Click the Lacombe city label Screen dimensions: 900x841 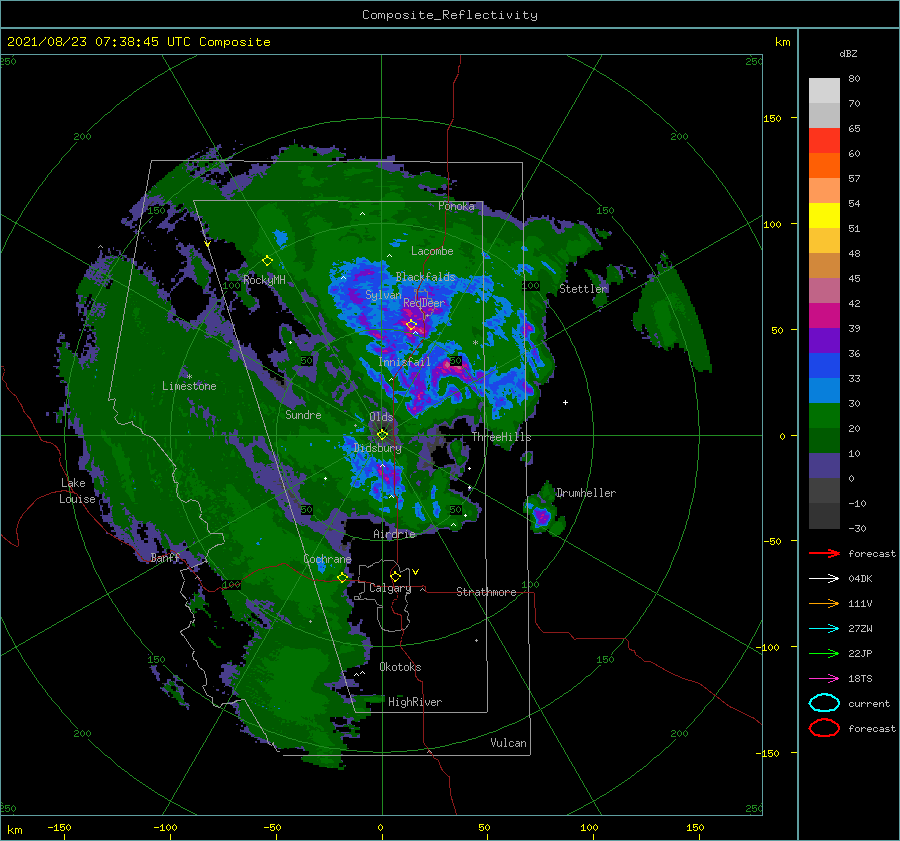click(432, 251)
